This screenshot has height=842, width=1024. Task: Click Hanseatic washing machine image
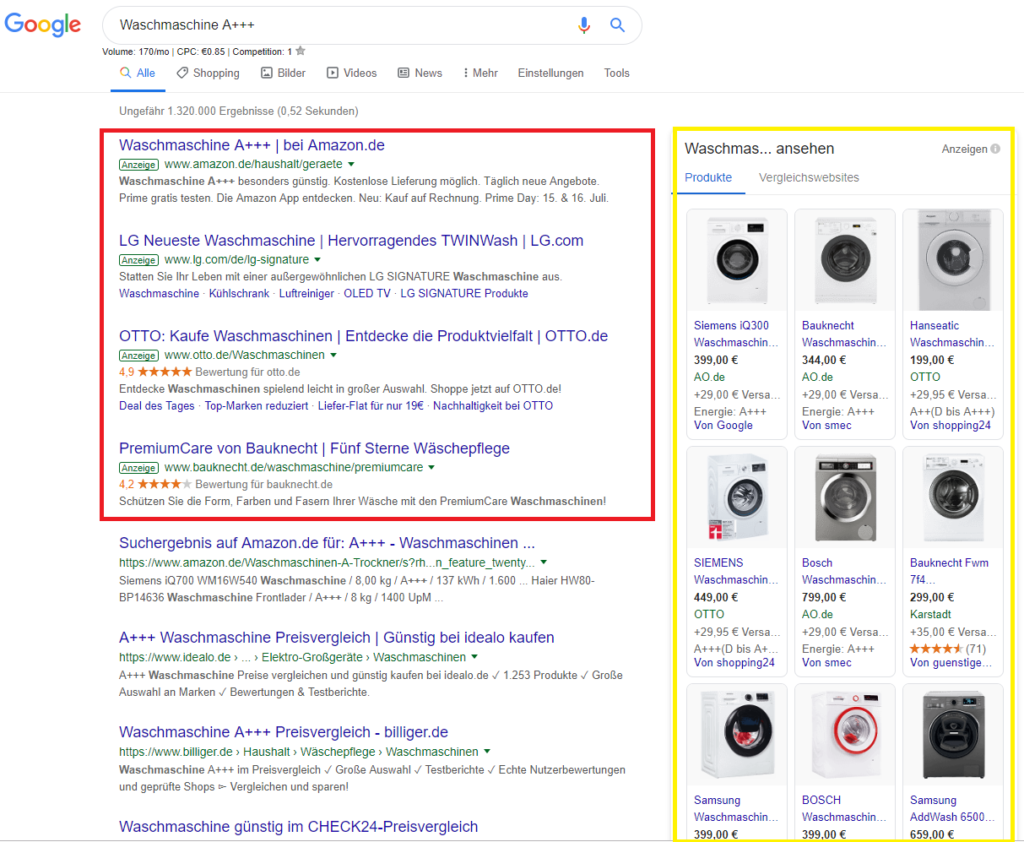pyautogui.click(x=953, y=260)
